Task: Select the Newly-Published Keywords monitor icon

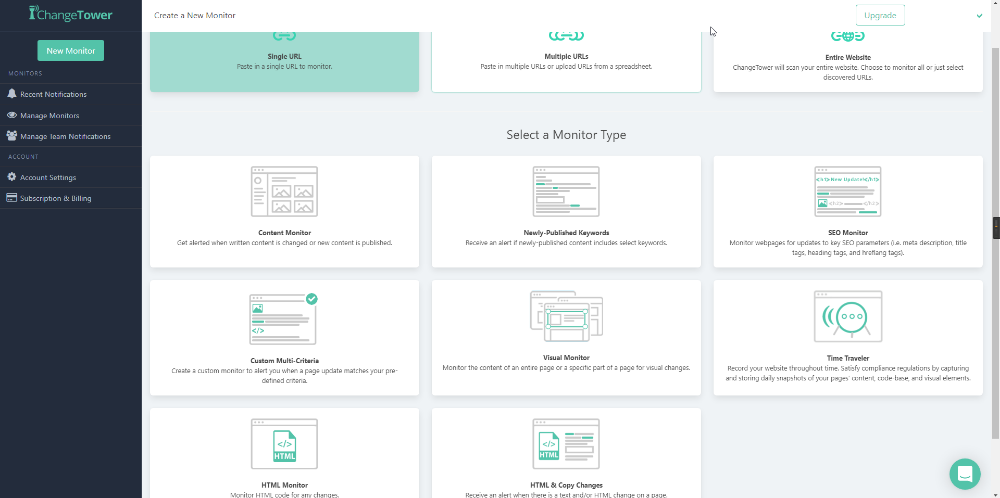Action: tap(566, 192)
